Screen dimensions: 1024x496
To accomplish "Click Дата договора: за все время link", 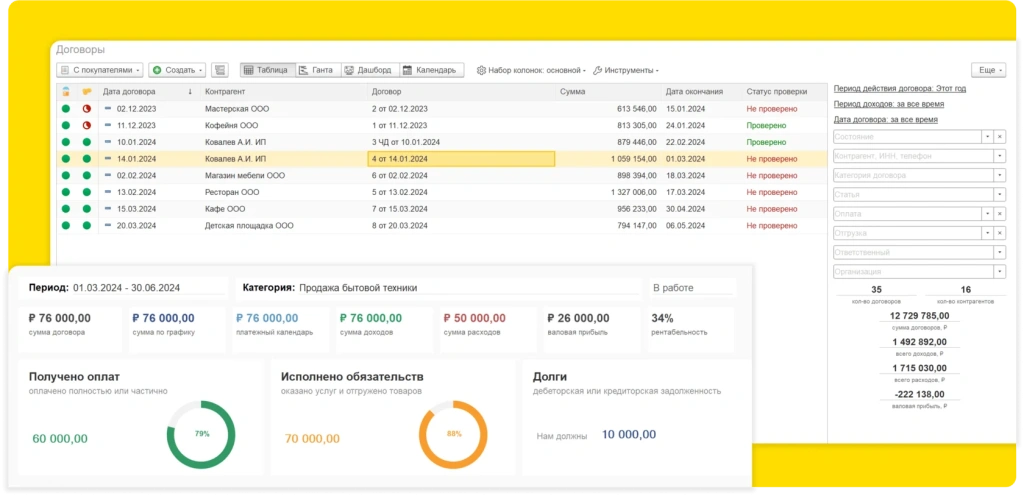I will (x=886, y=119).
